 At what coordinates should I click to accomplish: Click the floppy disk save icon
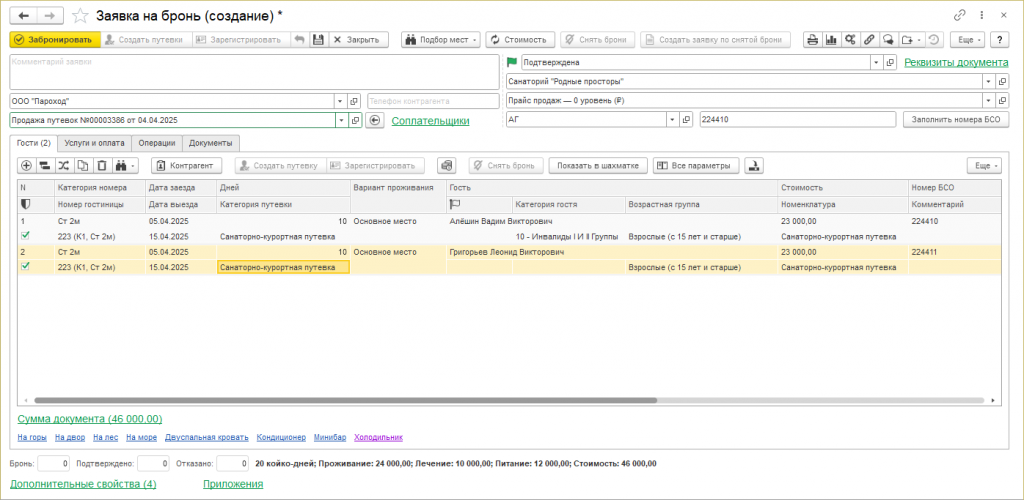coord(318,39)
